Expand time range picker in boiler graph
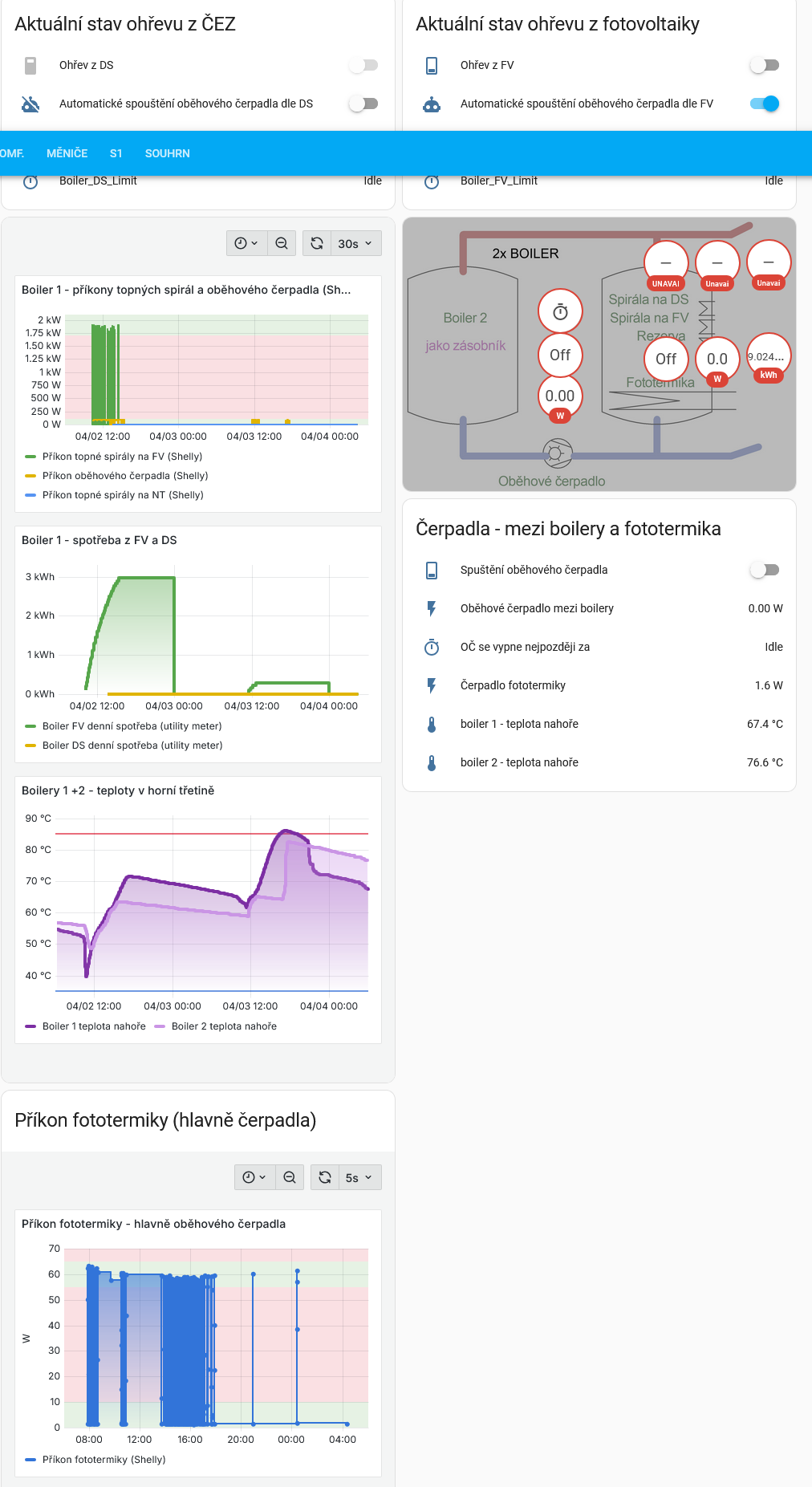Viewport: 812px width, 1487px height. [x=246, y=243]
